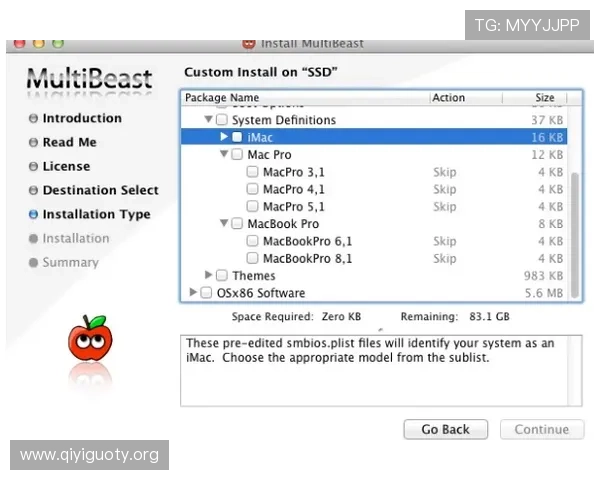The image size is (600, 480).
Task: Collapse the Mac Pro group
Action: [x=224, y=155]
